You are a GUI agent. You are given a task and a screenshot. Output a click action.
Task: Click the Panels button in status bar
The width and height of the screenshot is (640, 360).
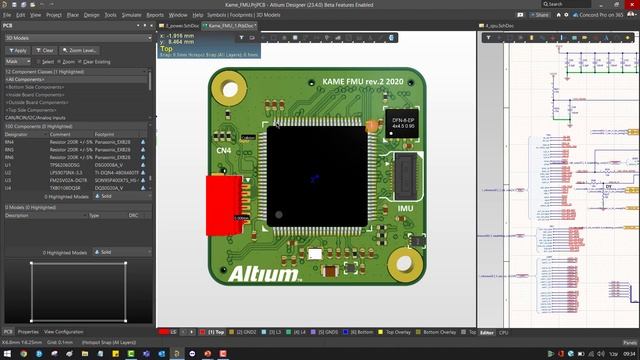(630, 343)
